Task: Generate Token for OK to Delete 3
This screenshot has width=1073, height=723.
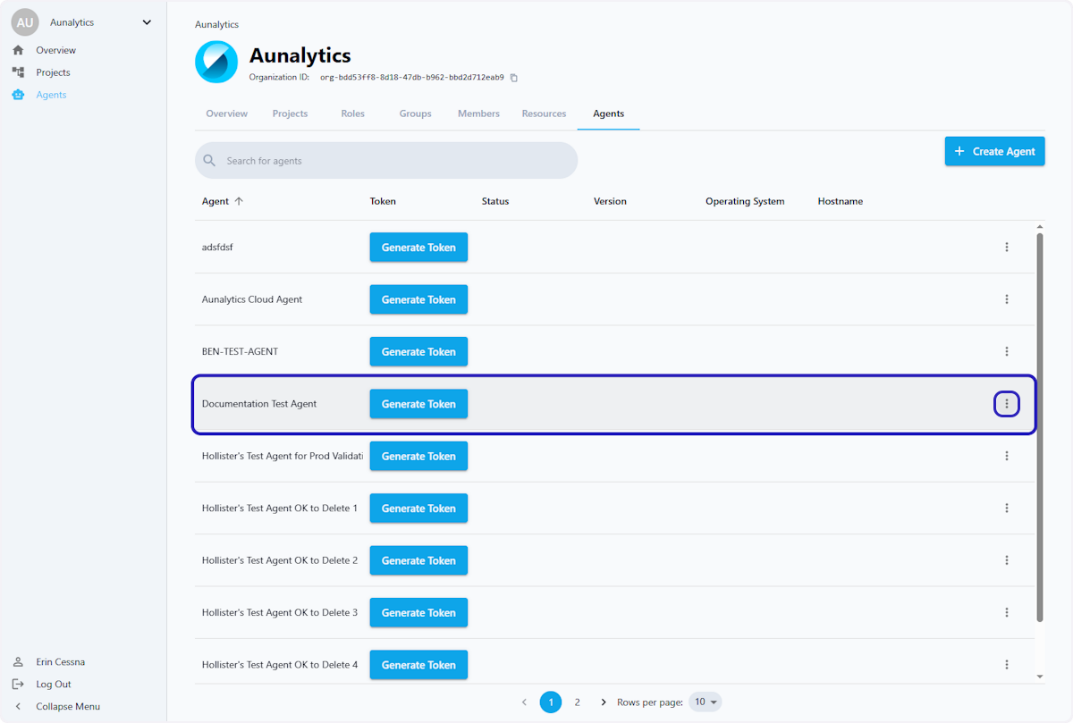Action: pos(419,612)
